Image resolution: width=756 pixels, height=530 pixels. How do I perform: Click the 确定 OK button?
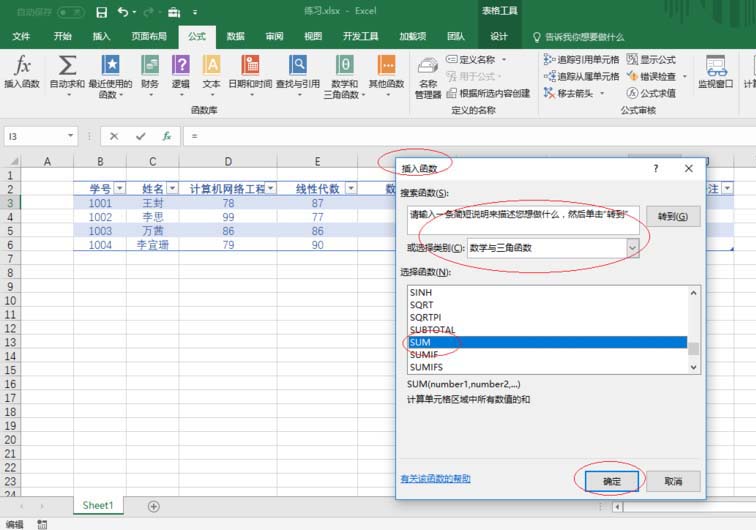click(612, 481)
